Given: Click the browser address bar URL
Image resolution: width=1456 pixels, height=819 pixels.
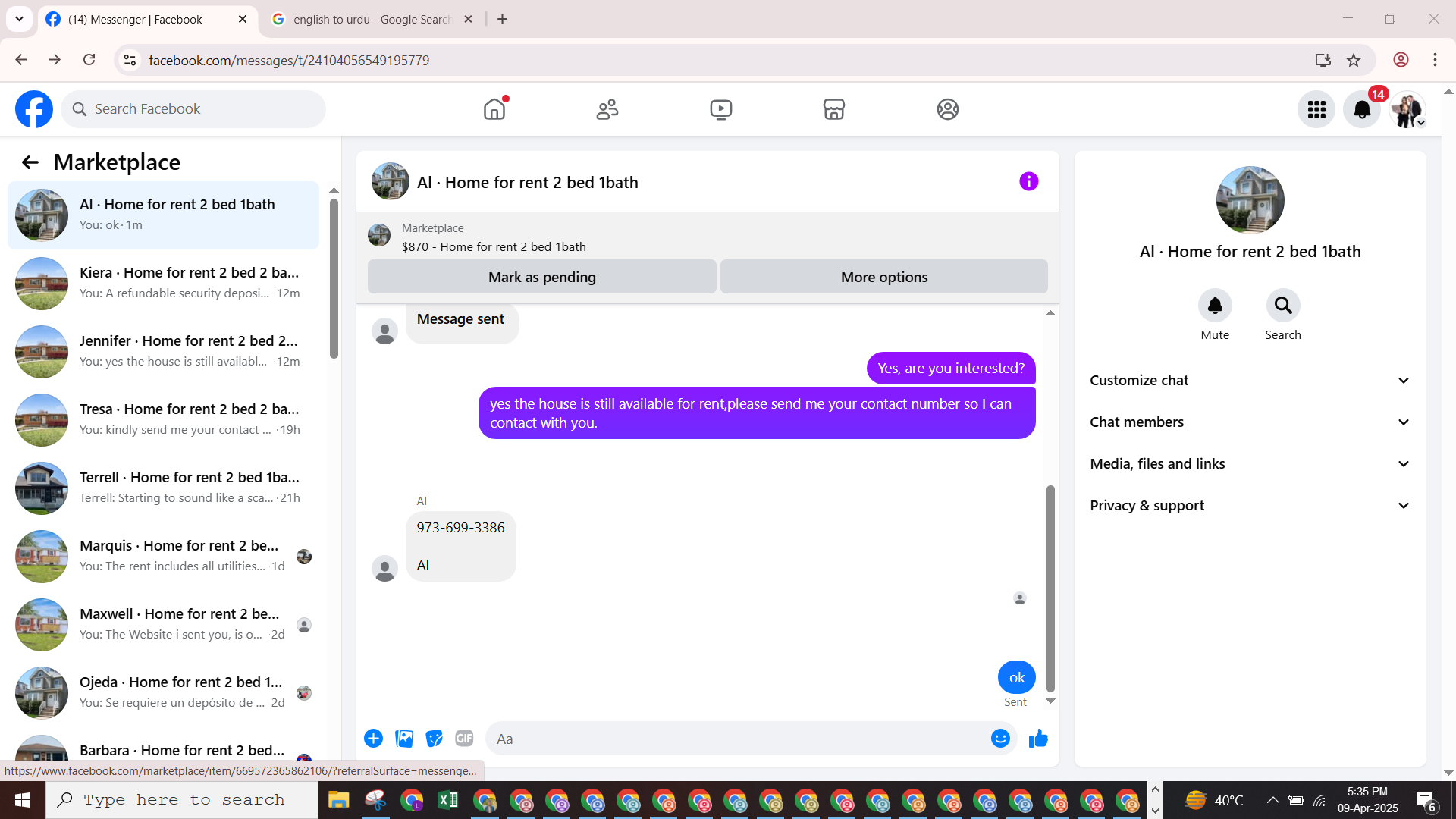Looking at the screenshot, I should click(289, 60).
